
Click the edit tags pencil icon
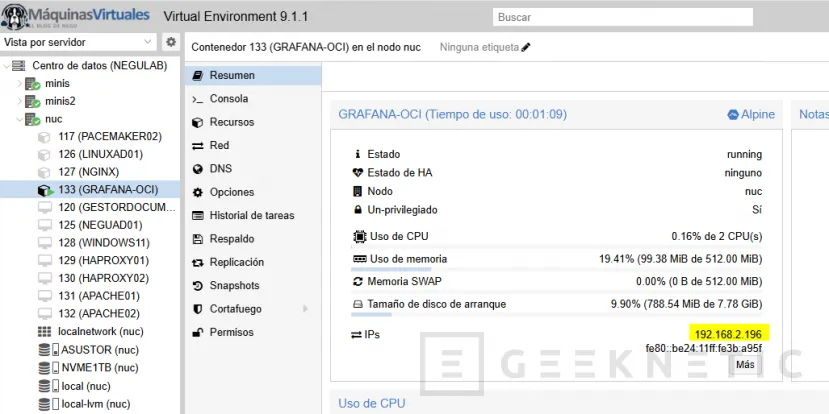coord(526,48)
